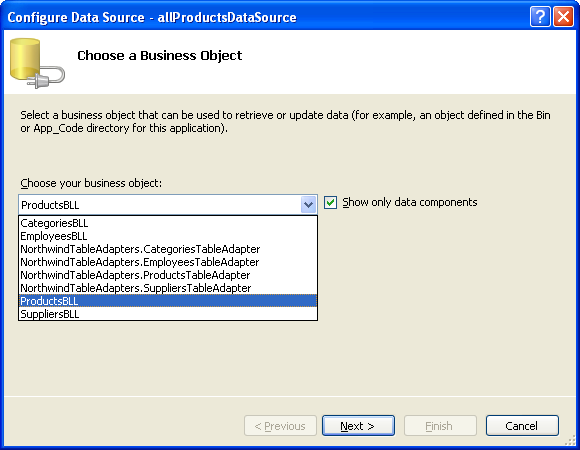Click the disabled Finish button

pos(440,426)
